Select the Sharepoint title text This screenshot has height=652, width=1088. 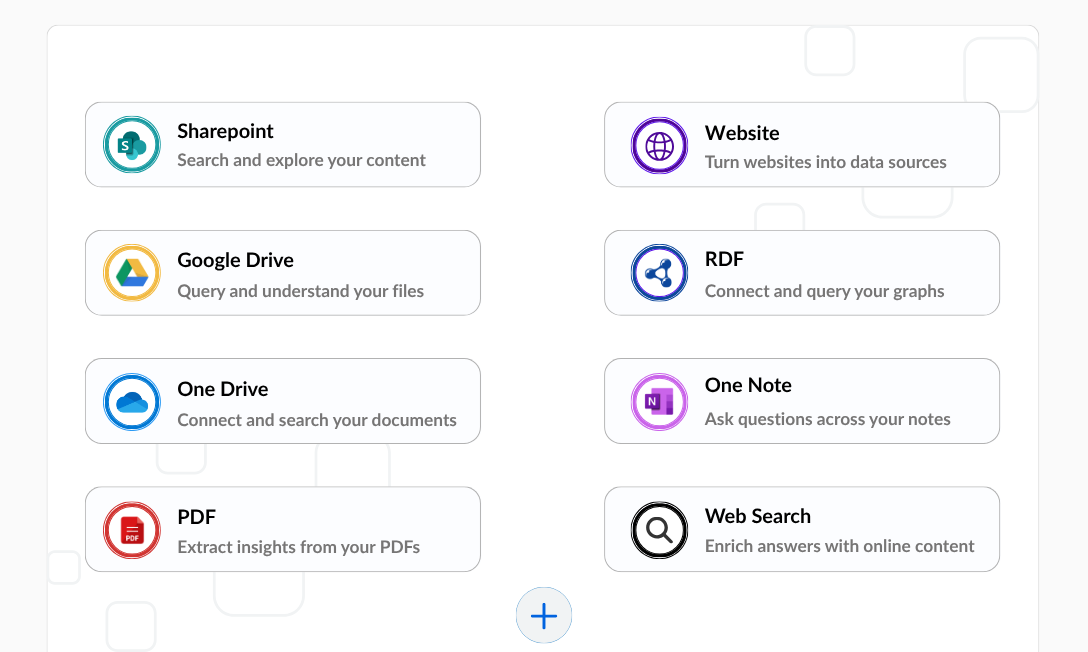(x=226, y=131)
